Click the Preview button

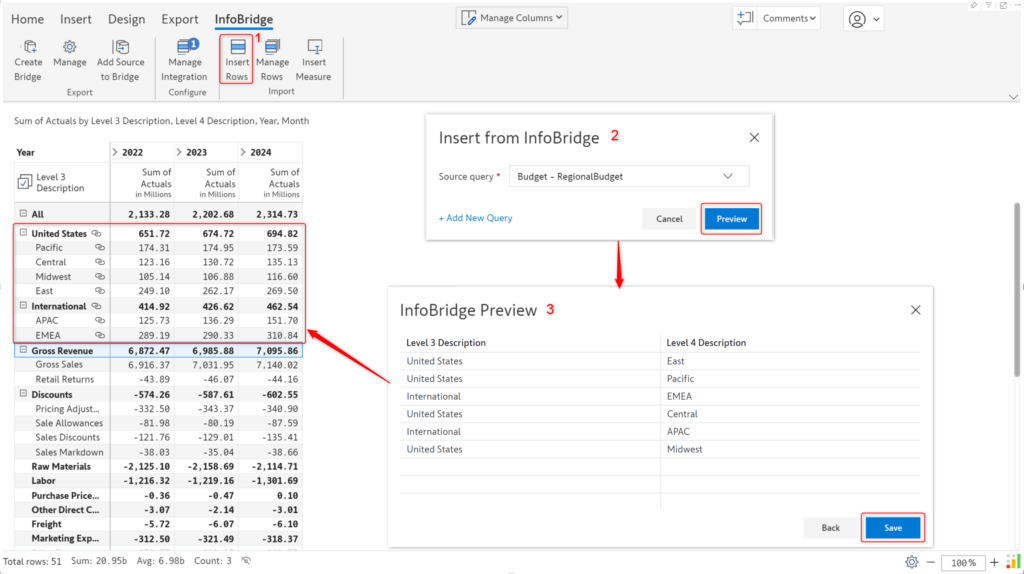[731, 219]
